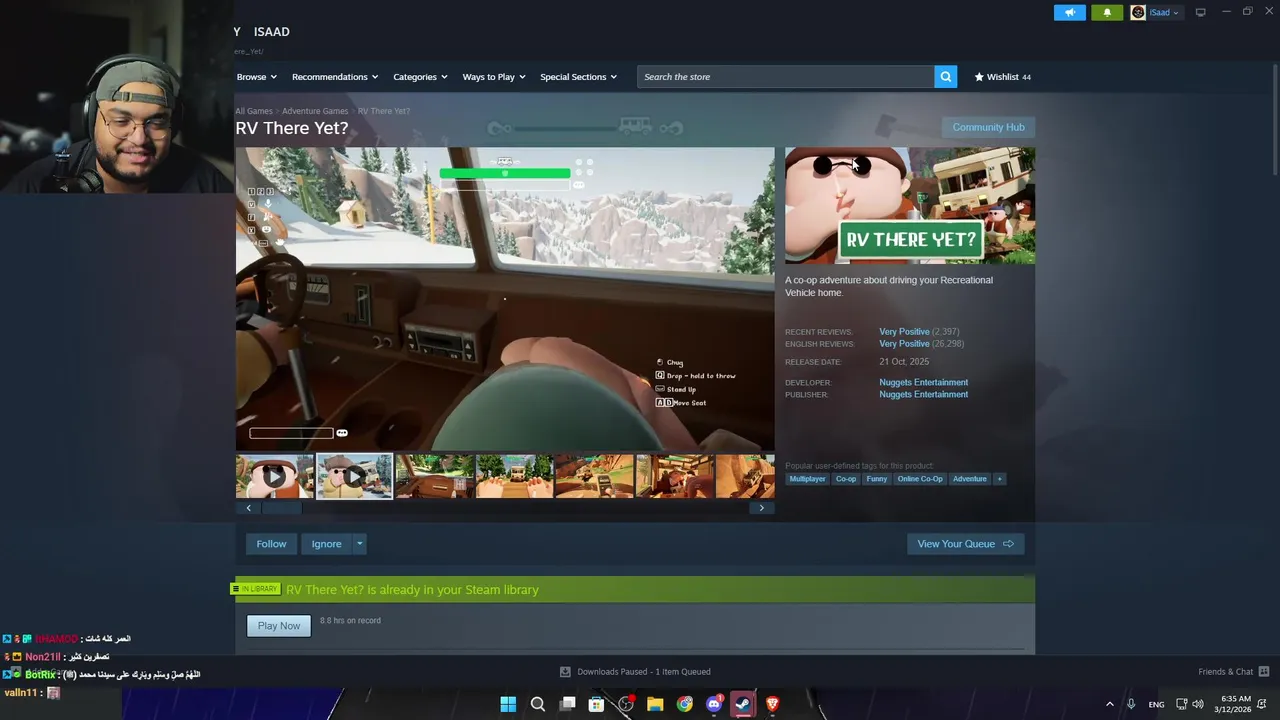This screenshot has width=1280, height=720.
Task: Select the Adventure tag
Action: pyautogui.click(x=969, y=479)
